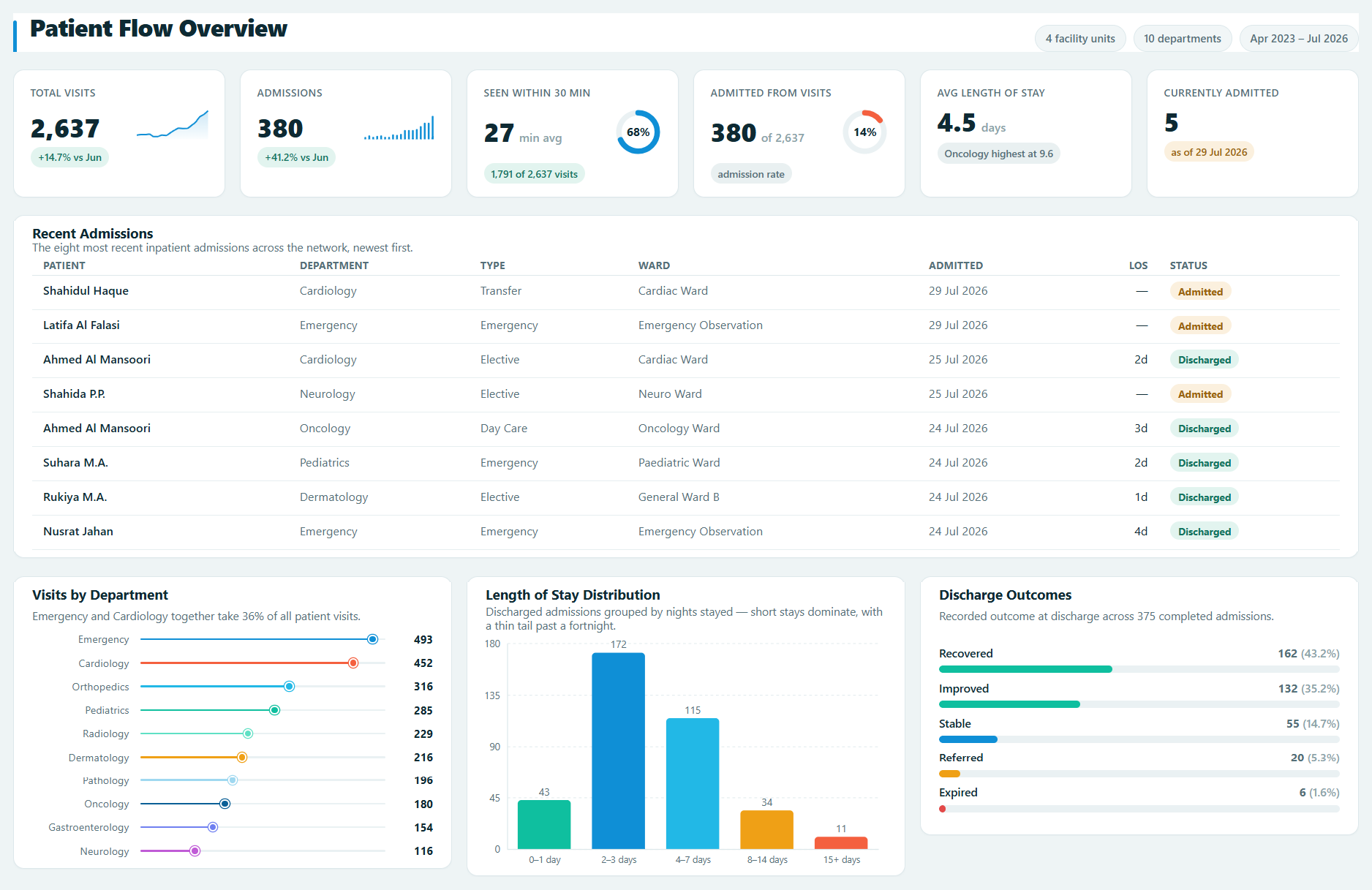Click the Emergency lollipop marker
The height and width of the screenshot is (890, 1372).
[x=372, y=639]
